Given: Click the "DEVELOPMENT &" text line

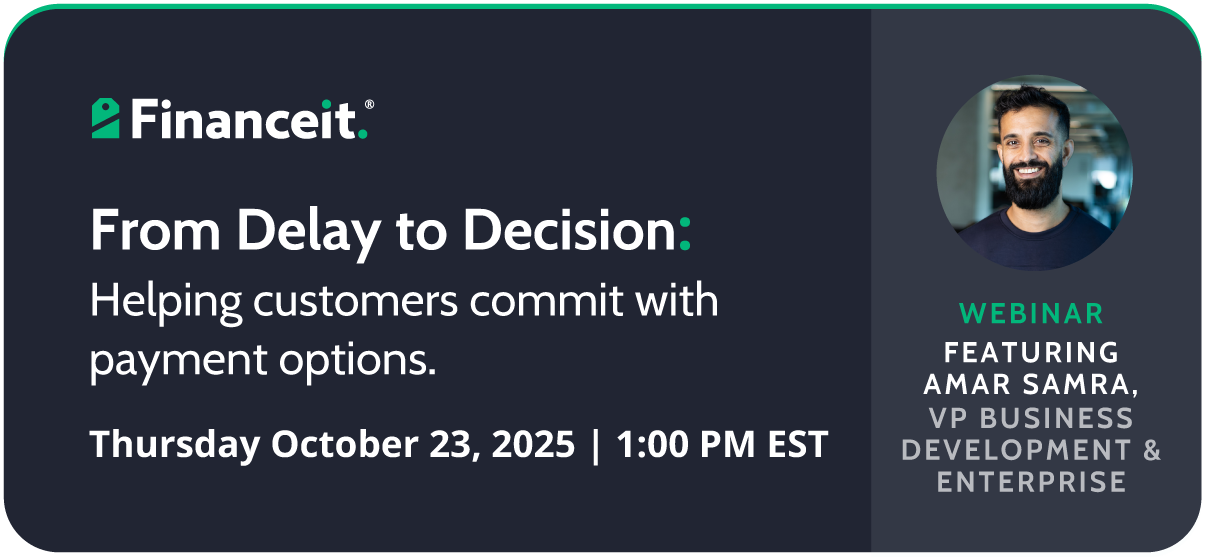Looking at the screenshot, I should [x=1032, y=450].
